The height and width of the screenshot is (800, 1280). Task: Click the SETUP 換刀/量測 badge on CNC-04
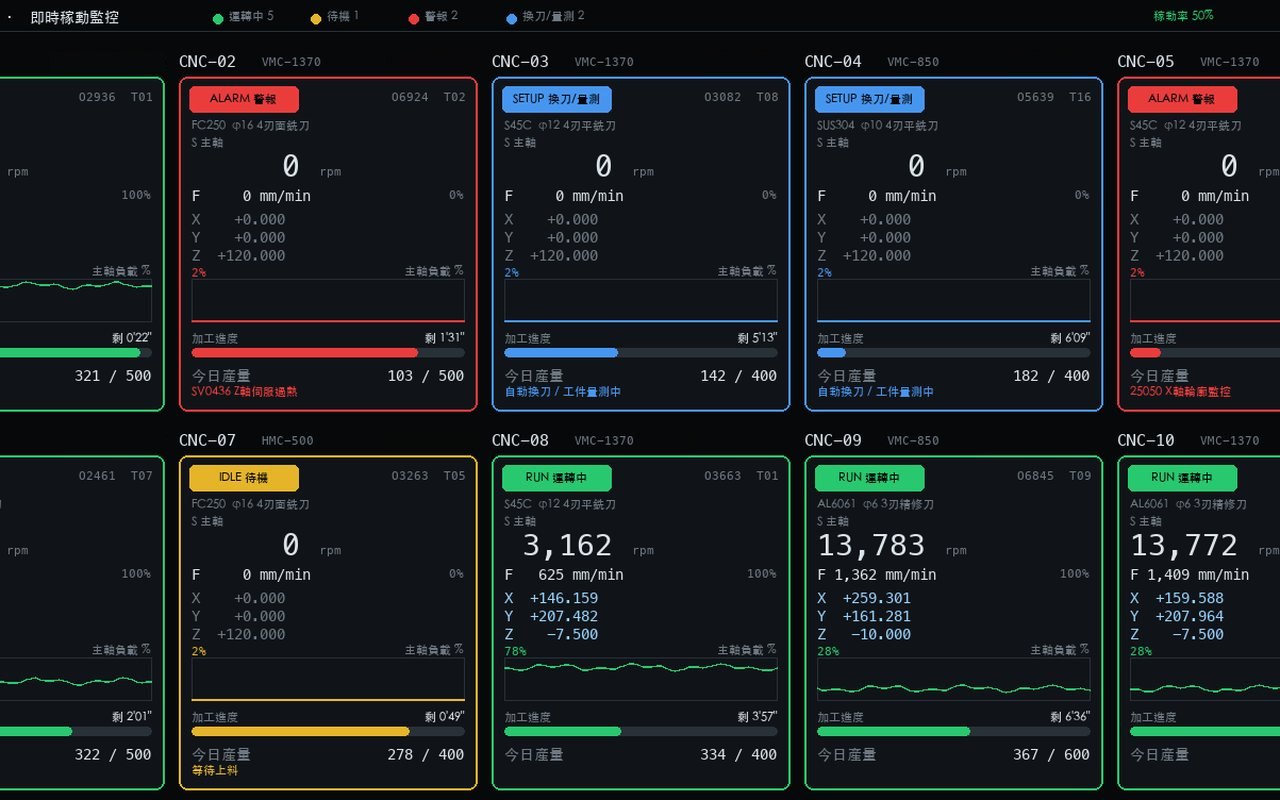point(869,99)
